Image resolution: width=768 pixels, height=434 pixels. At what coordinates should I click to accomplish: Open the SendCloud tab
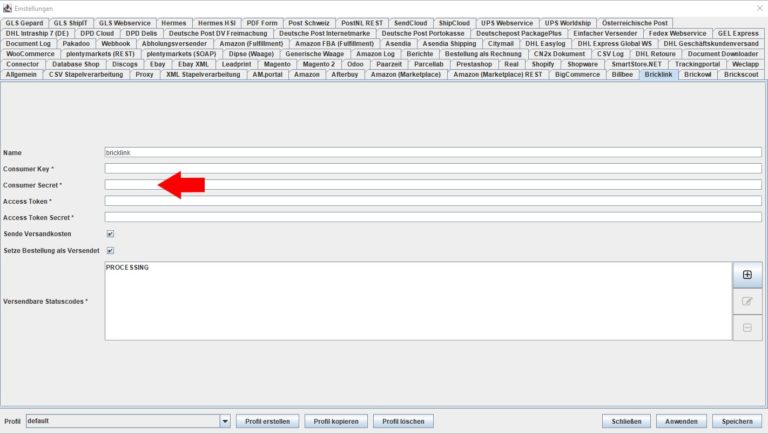point(410,23)
